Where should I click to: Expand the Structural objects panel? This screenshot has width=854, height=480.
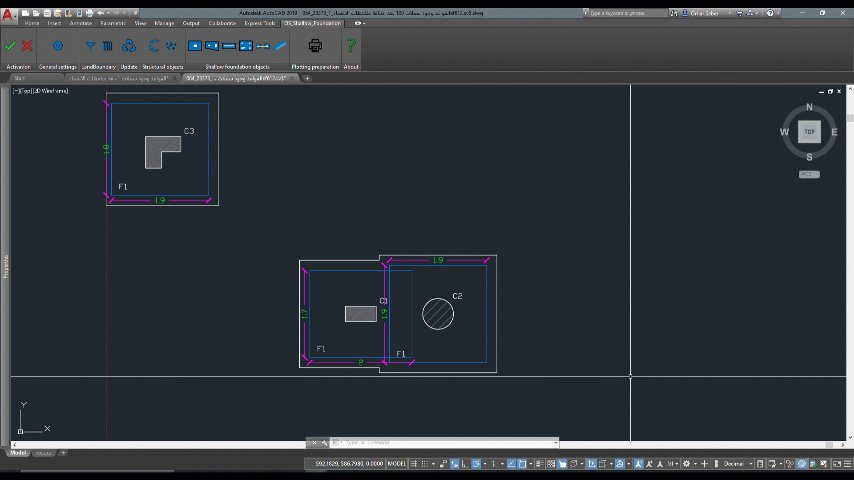pyautogui.click(x=163, y=67)
